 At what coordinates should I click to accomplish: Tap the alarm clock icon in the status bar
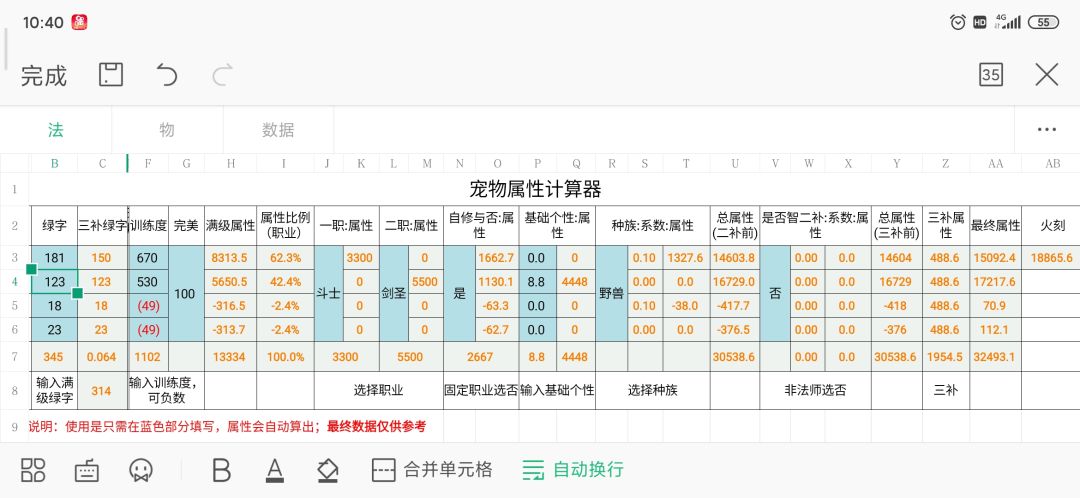(957, 22)
